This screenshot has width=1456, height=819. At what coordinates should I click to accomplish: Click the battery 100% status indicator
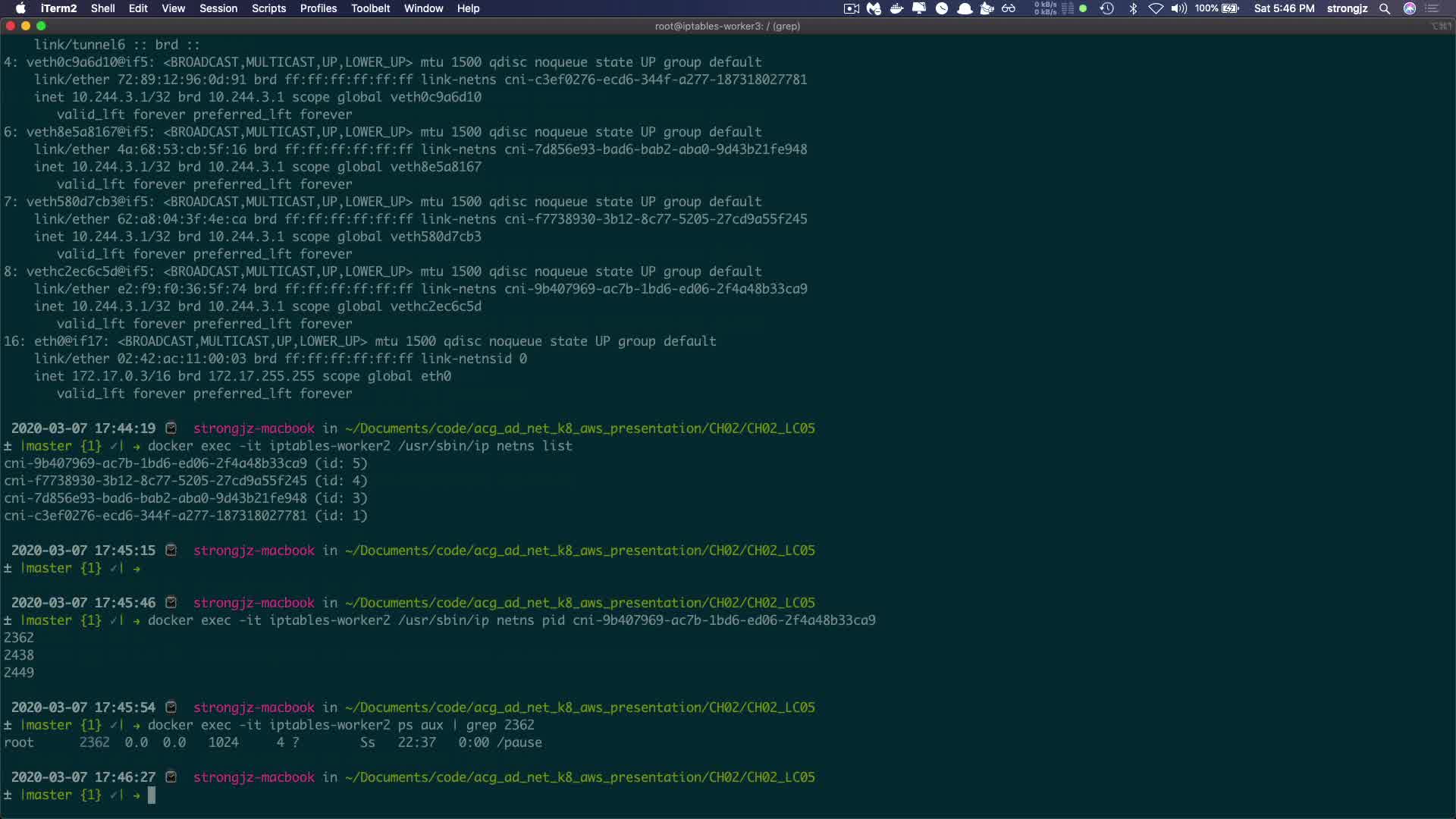(1217, 8)
